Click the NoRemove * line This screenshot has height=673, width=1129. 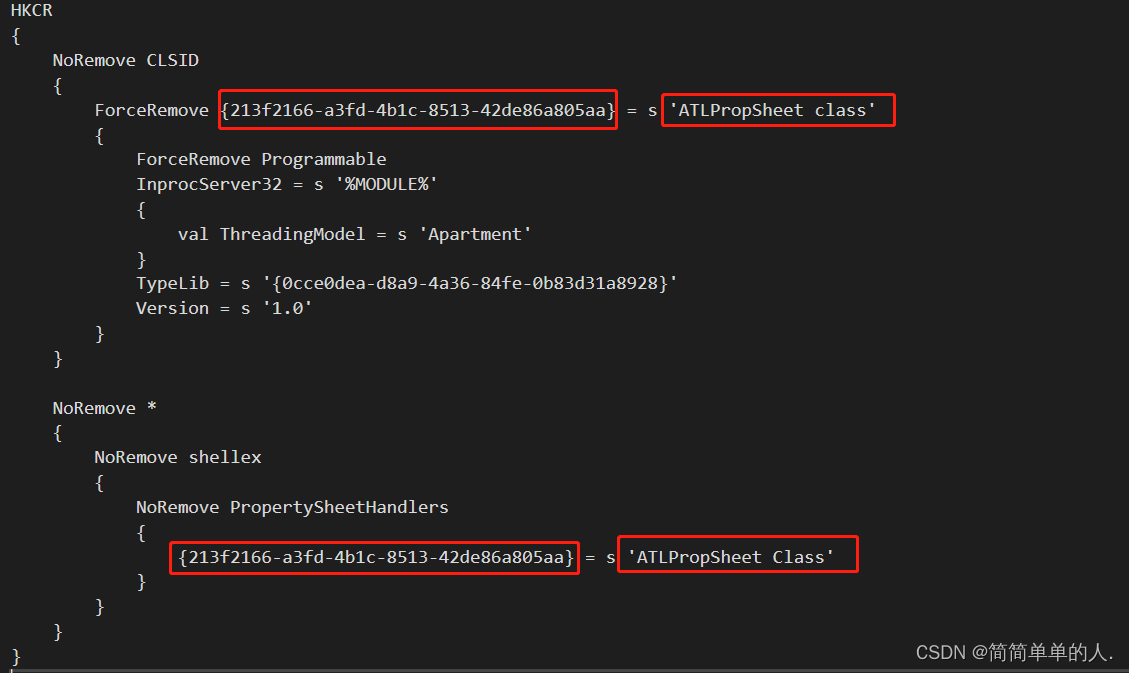pyautogui.click(x=104, y=408)
